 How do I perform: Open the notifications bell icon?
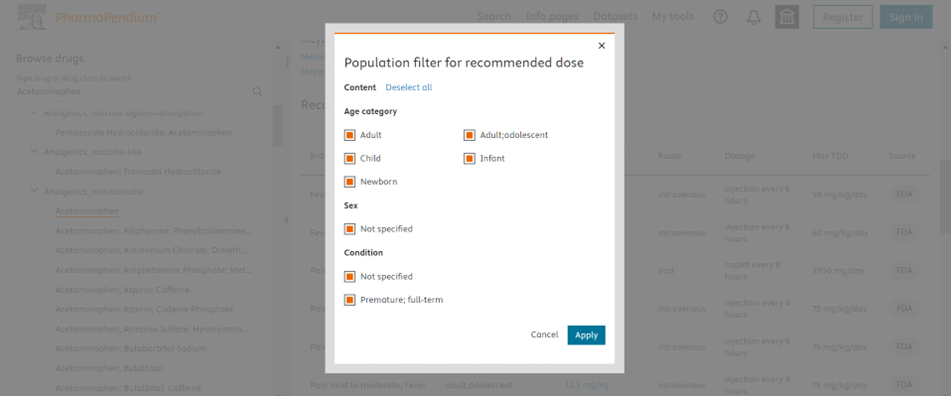[x=753, y=18]
